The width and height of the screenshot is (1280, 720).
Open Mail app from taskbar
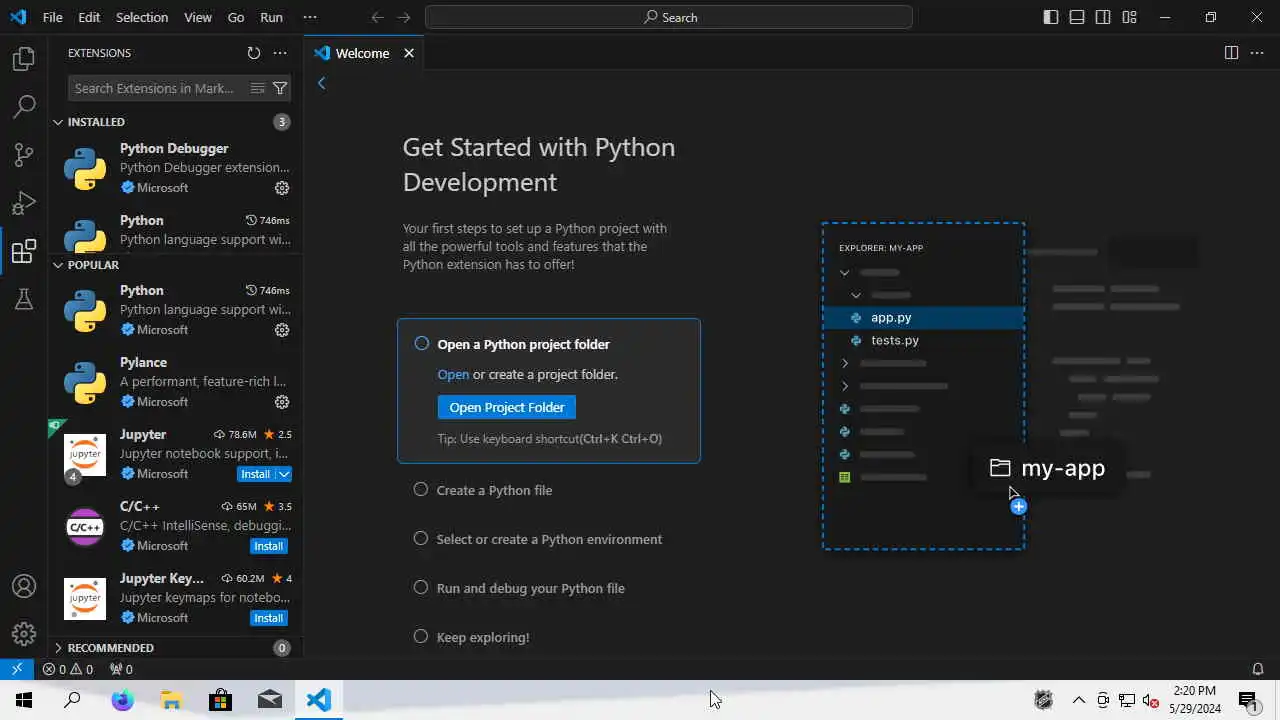269,700
